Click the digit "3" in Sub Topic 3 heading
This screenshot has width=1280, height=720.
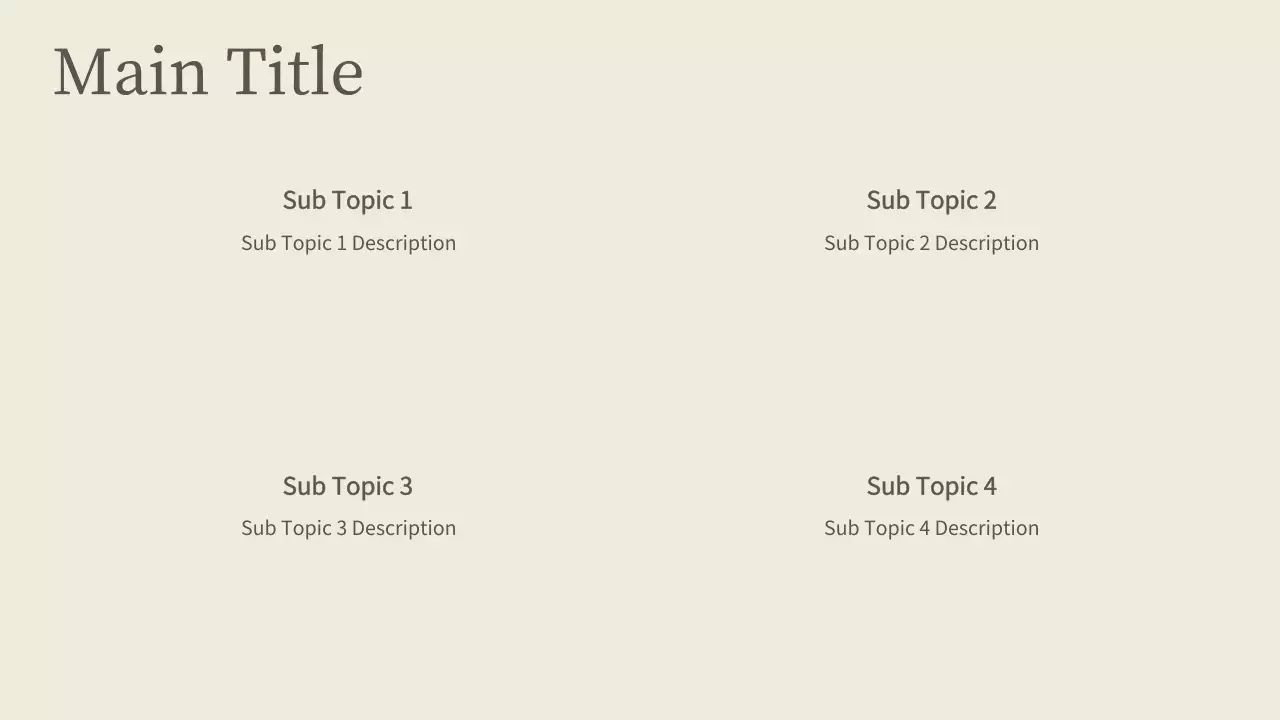(x=406, y=486)
